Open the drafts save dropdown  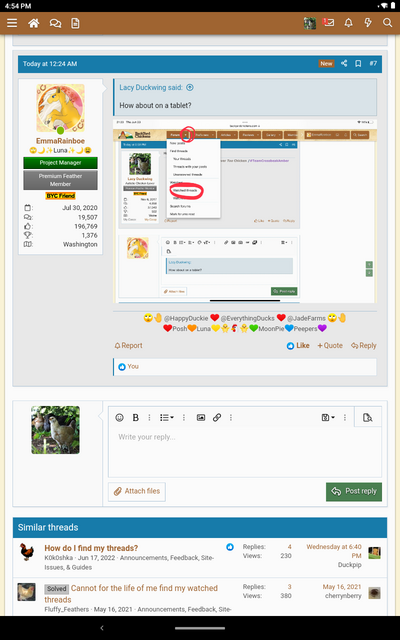point(328,418)
